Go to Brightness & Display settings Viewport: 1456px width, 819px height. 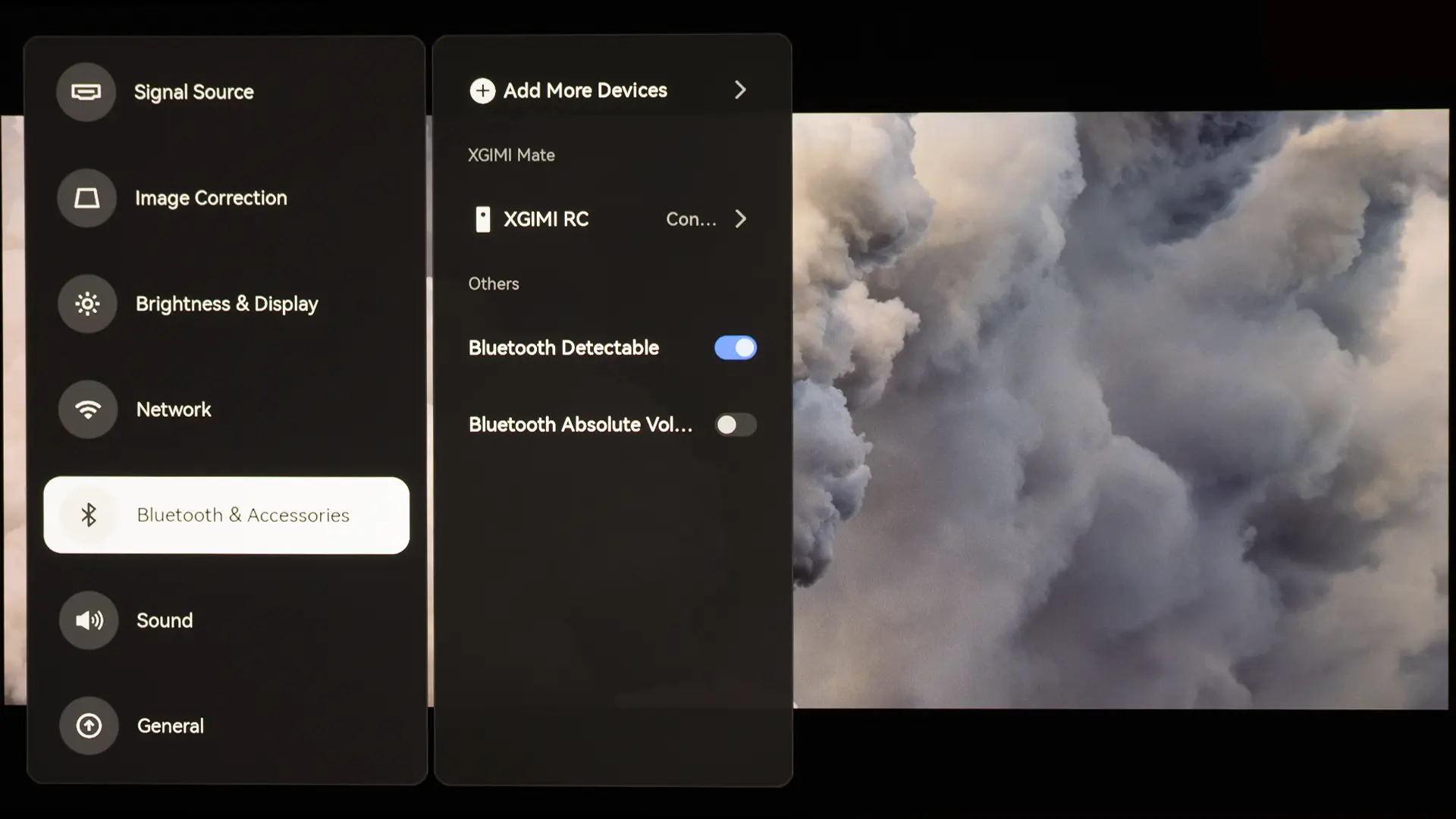tap(227, 304)
